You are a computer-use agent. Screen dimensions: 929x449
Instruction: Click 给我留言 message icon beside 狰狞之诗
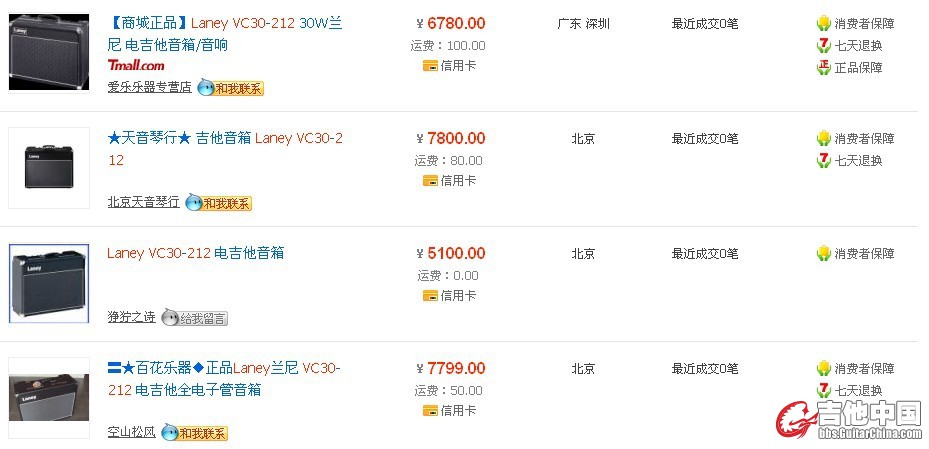[194, 318]
